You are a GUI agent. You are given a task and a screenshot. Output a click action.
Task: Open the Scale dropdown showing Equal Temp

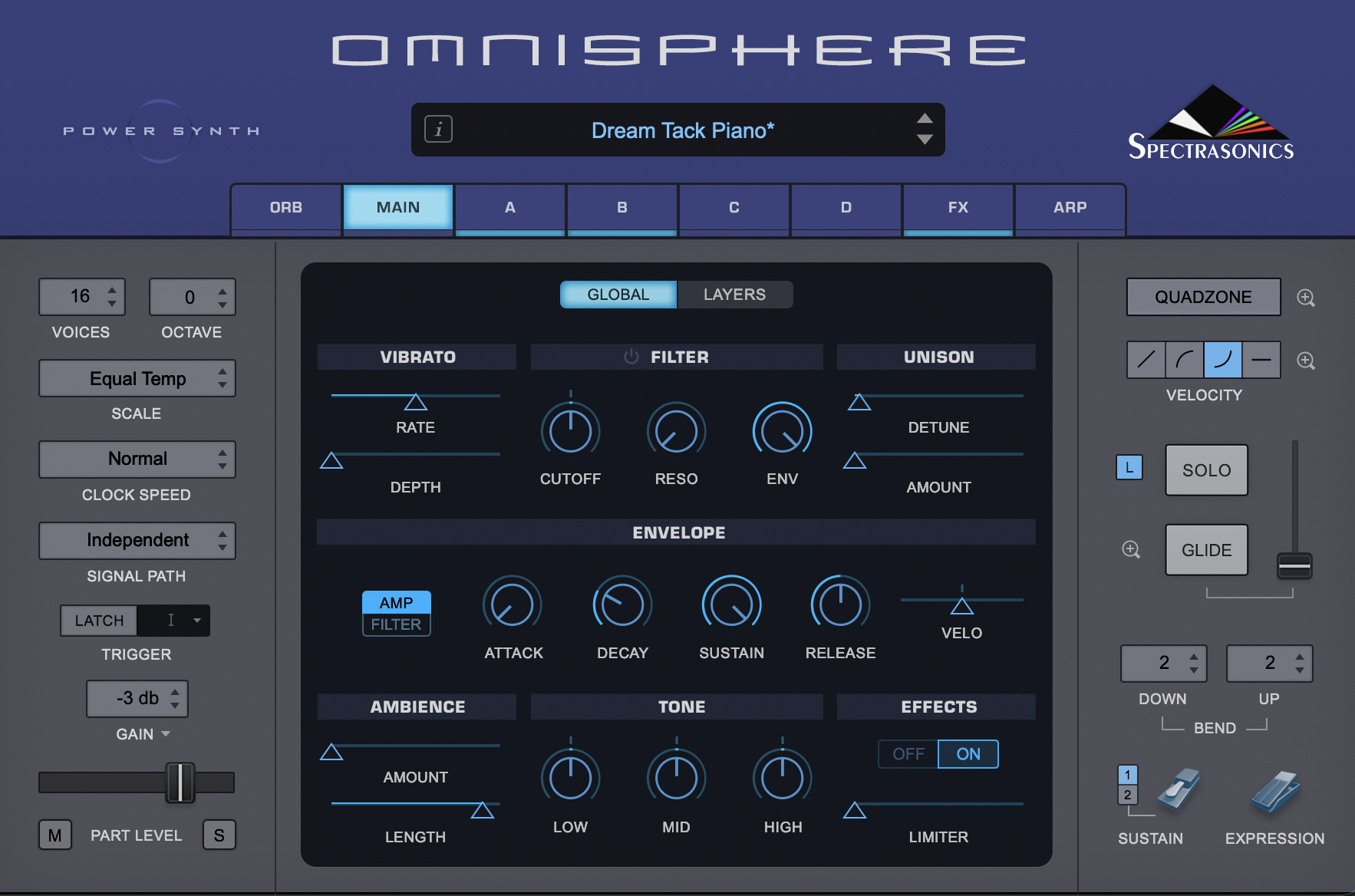pos(137,378)
